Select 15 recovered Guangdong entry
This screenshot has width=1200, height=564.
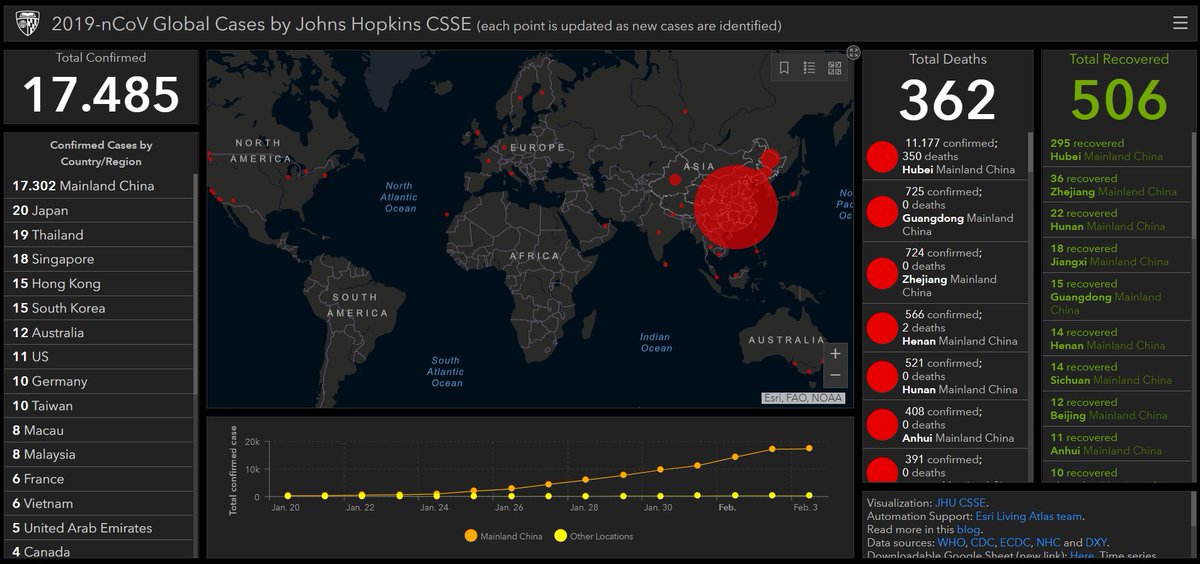1116,297
